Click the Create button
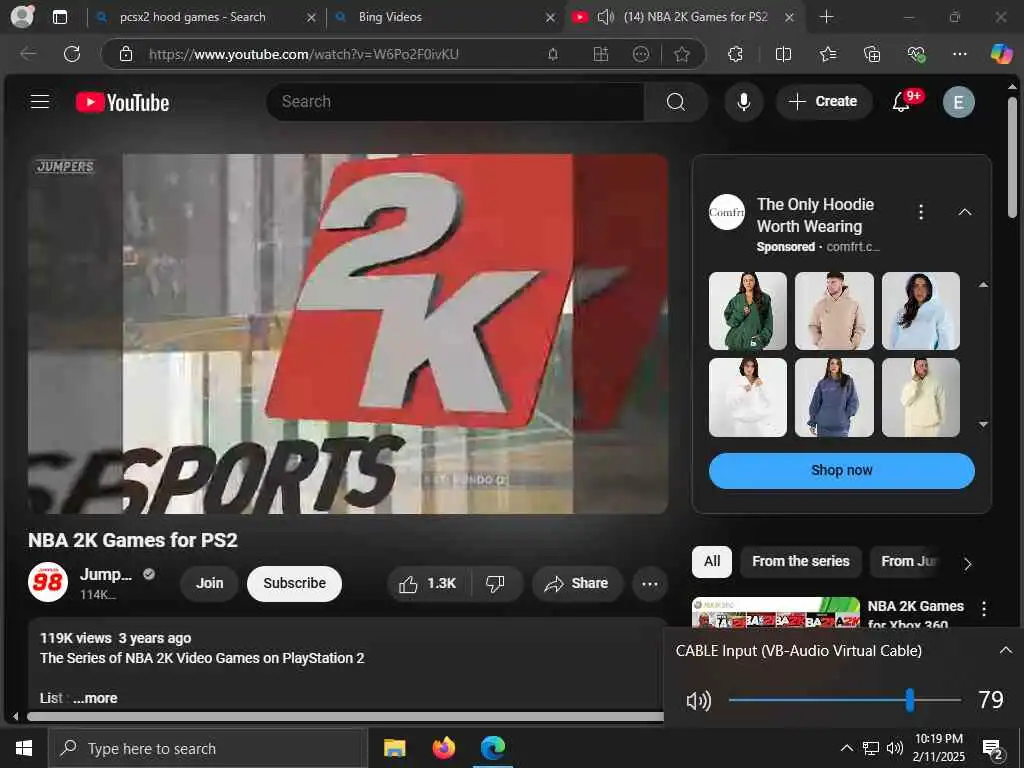This screenshot has width=1024, height=768. click(824, 102)
